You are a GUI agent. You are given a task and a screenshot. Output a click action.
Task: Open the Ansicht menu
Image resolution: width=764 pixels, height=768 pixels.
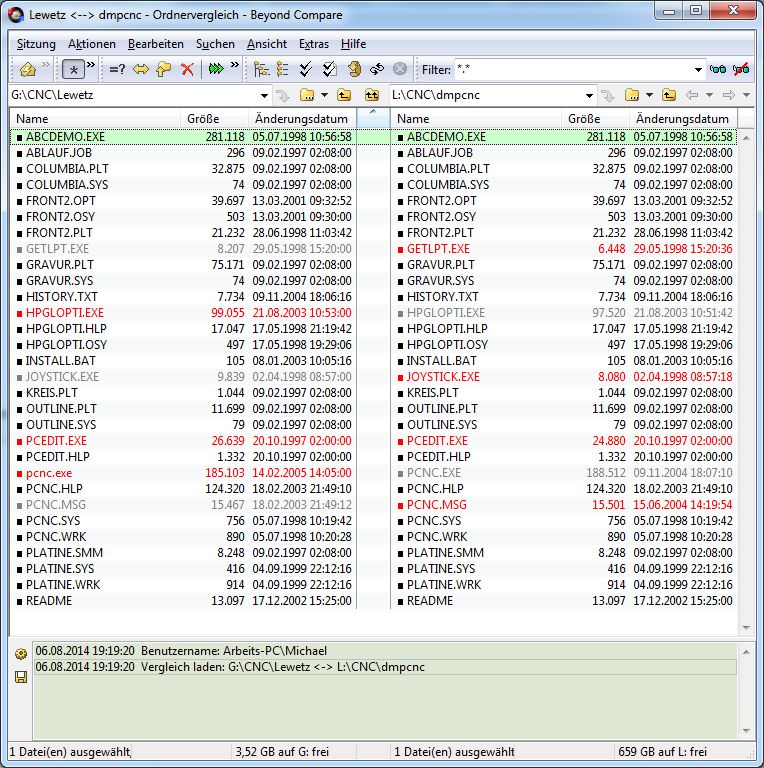pyautogui.click(x=267, y=44)
